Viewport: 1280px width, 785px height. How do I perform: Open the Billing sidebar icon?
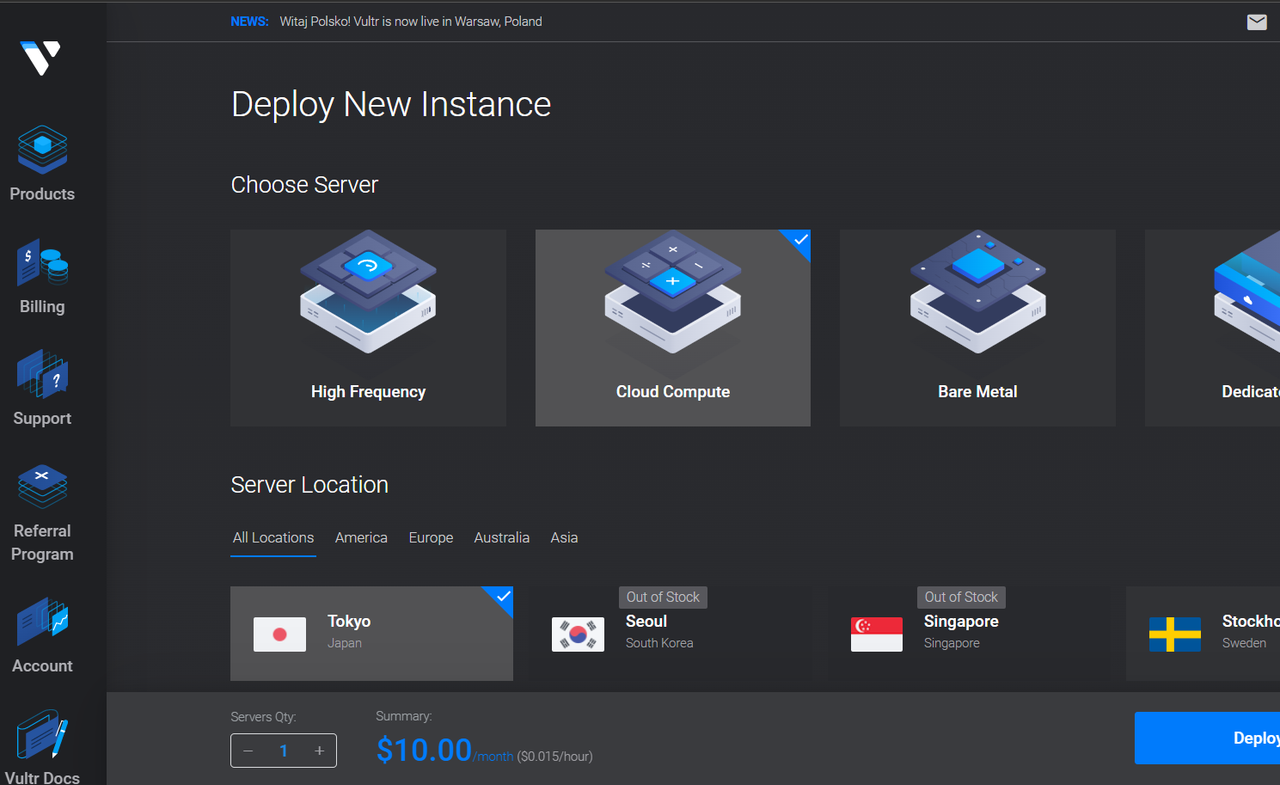tap(42, 262)
